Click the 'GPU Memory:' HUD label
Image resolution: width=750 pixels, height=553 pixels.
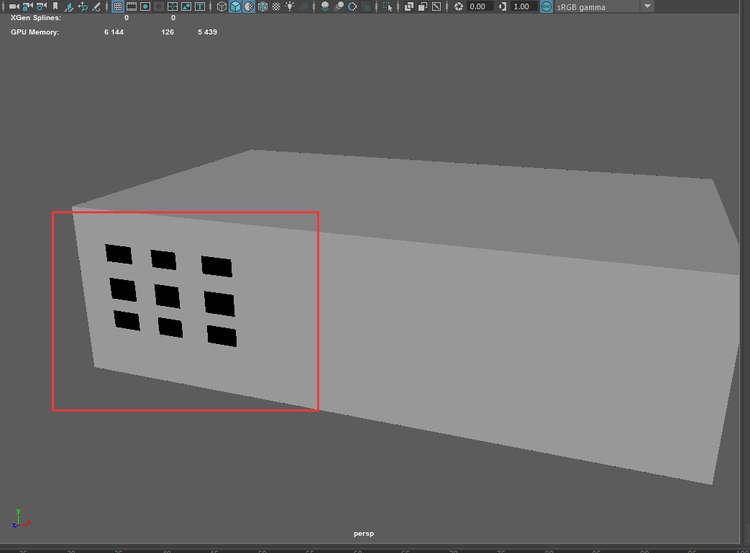pyautogui.click(x=35, y=32)
